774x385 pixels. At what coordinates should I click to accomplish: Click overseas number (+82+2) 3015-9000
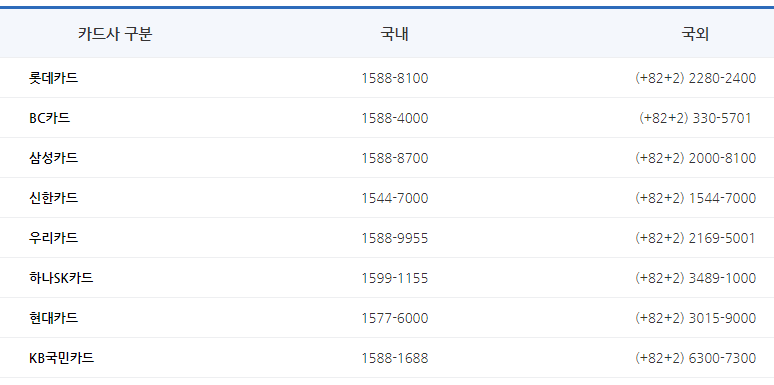[696, 318]
